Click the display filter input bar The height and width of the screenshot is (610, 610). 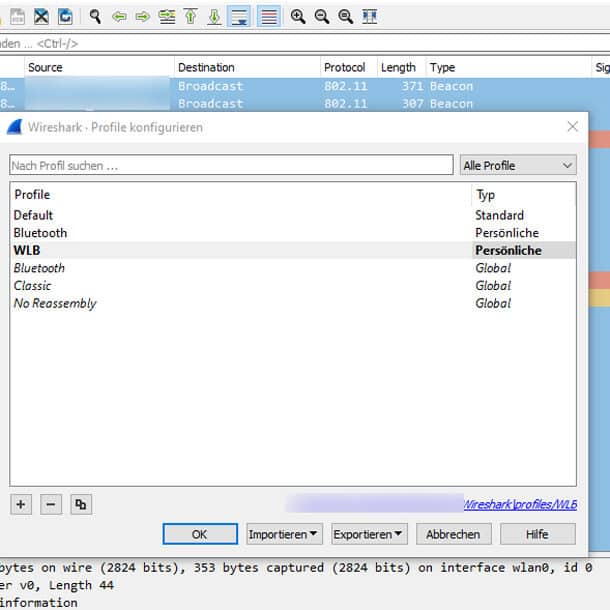[x=305, y=44]
